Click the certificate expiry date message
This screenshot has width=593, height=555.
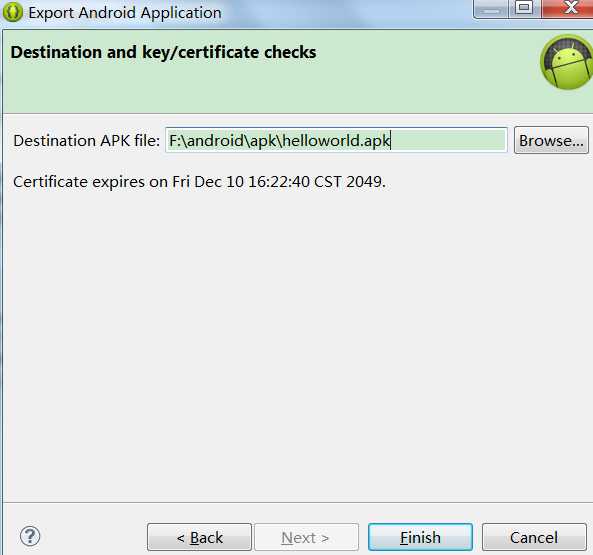coord(199,182)
